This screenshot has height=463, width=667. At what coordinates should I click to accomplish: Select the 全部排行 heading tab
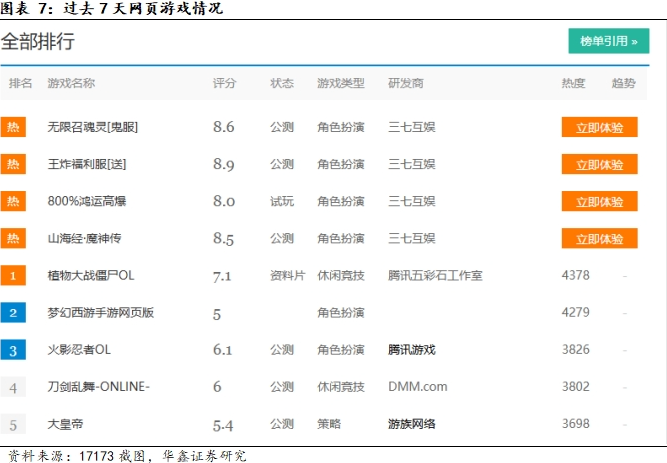pos(37,42)
